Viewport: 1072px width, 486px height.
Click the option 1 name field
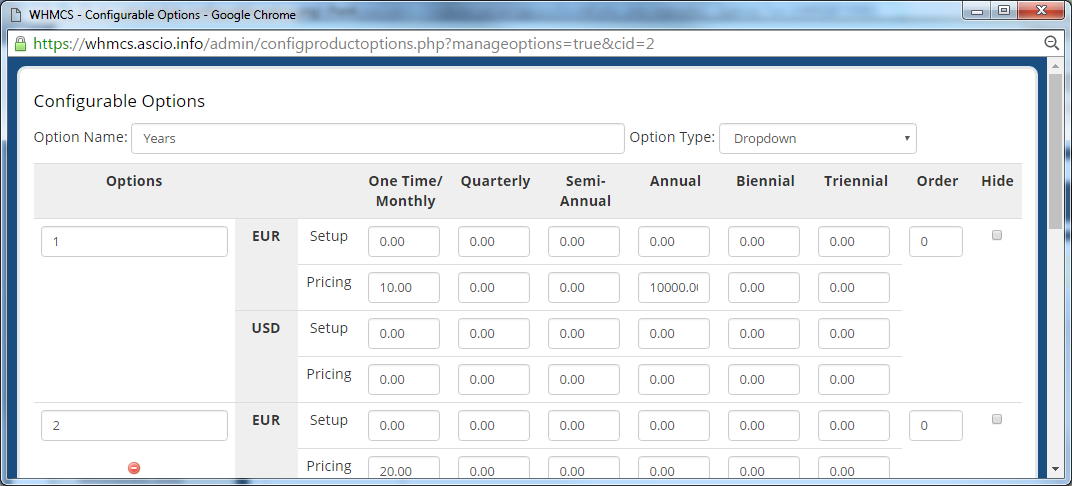coord(134,242)
